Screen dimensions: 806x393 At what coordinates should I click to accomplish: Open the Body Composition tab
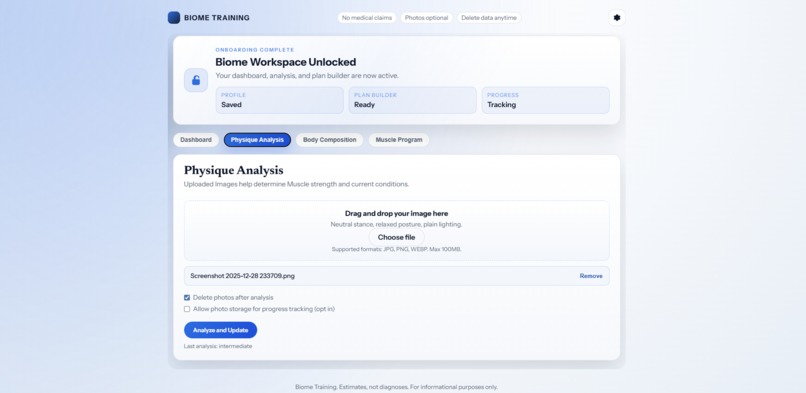click(329, 140)
